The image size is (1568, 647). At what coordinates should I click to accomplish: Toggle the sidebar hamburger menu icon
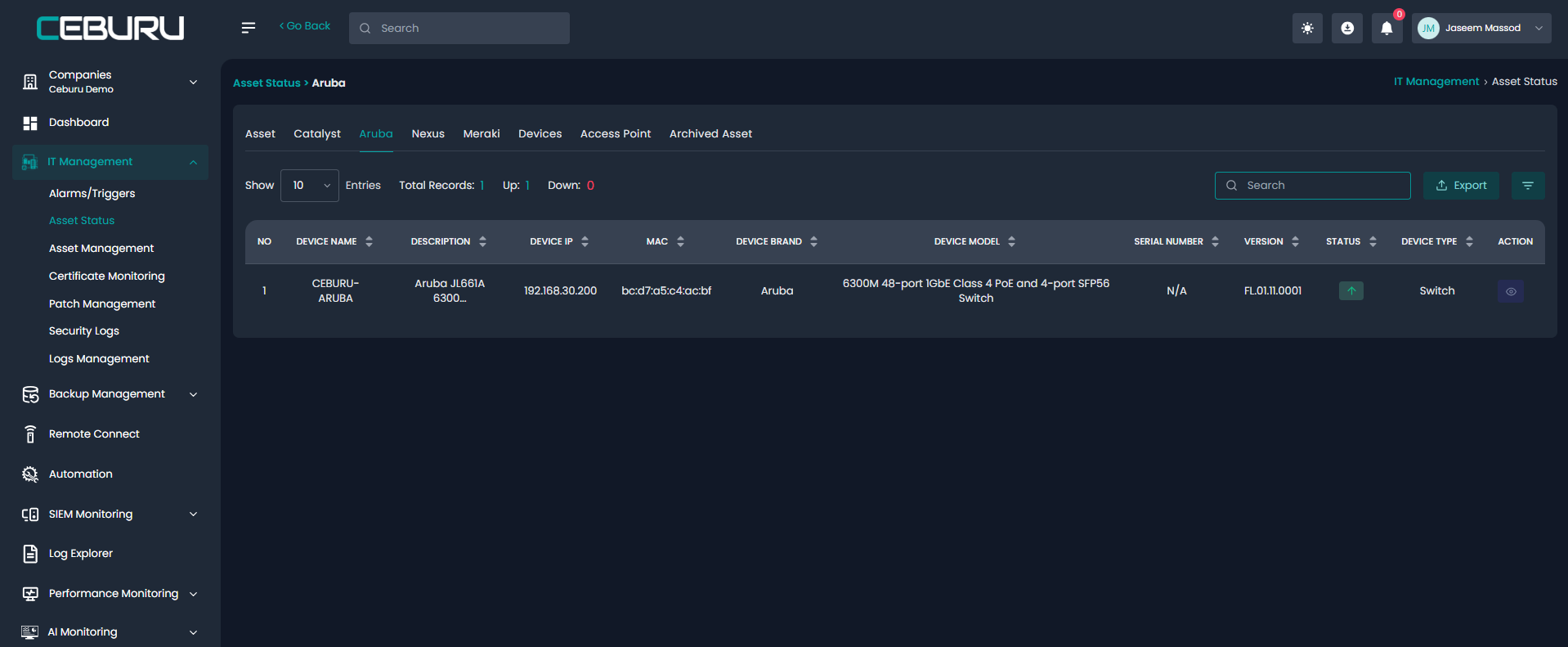click(x=249, y=28)
